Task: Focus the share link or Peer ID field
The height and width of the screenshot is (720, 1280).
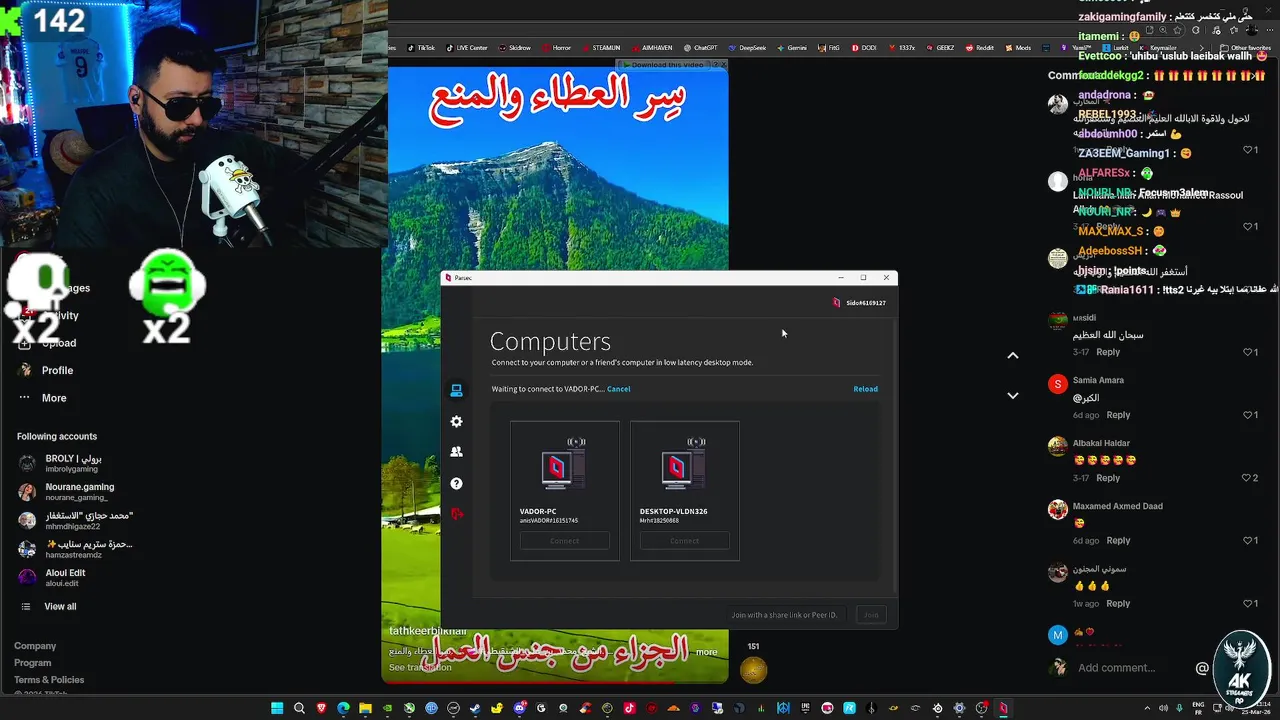Action: [x=784, y=615]
